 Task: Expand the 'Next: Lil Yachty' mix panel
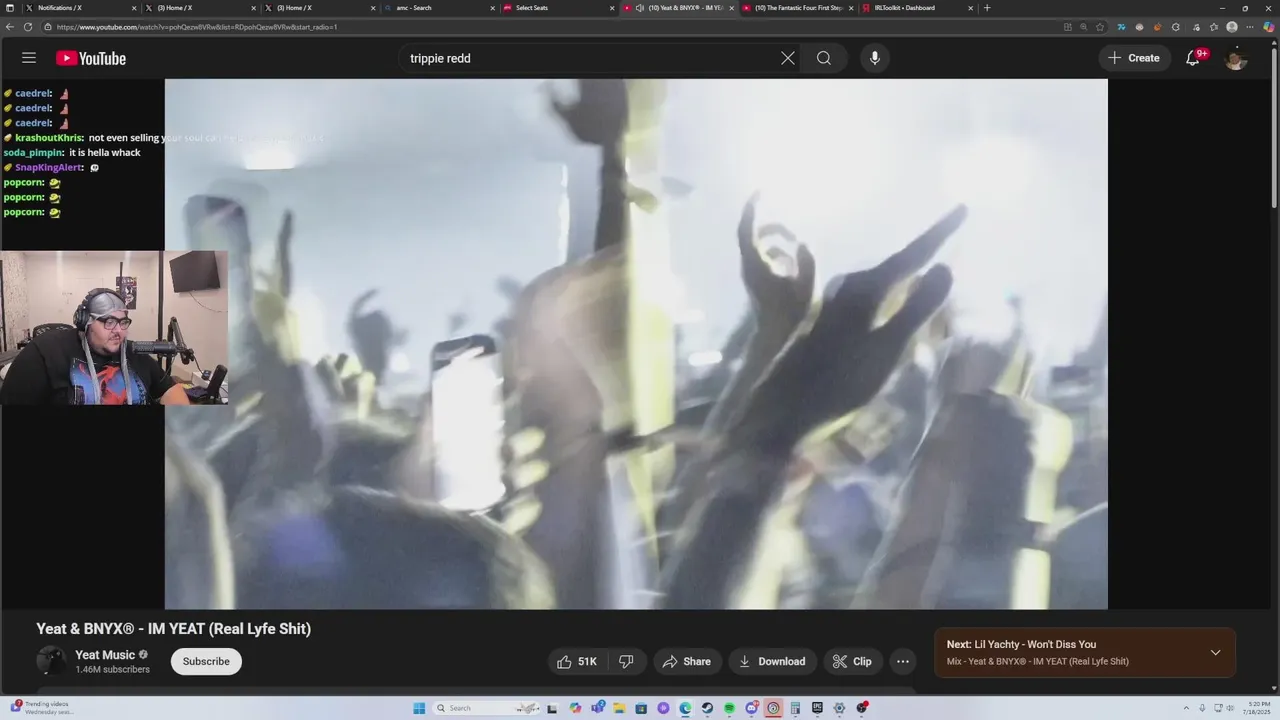pos(1215,653)
